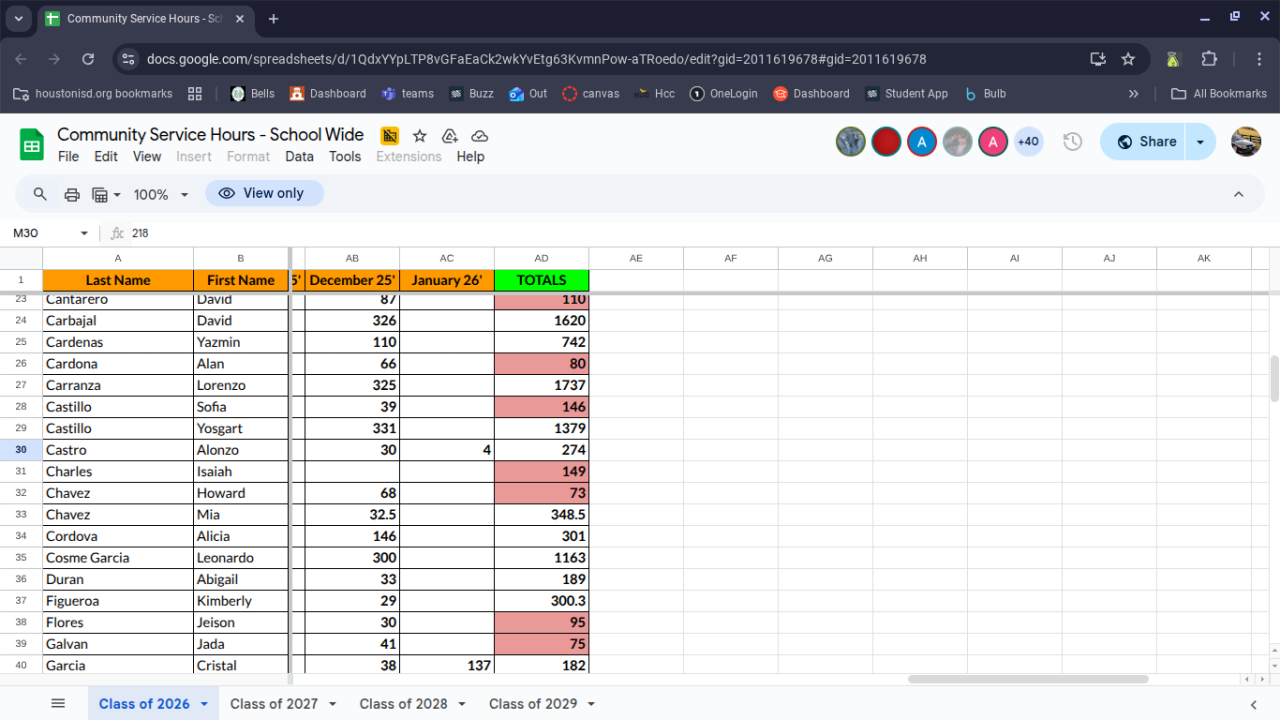The width and height of the screenshot is (1280, 720).
Task: Open the Chrome three-dot menu
Action: point(1259,59)
